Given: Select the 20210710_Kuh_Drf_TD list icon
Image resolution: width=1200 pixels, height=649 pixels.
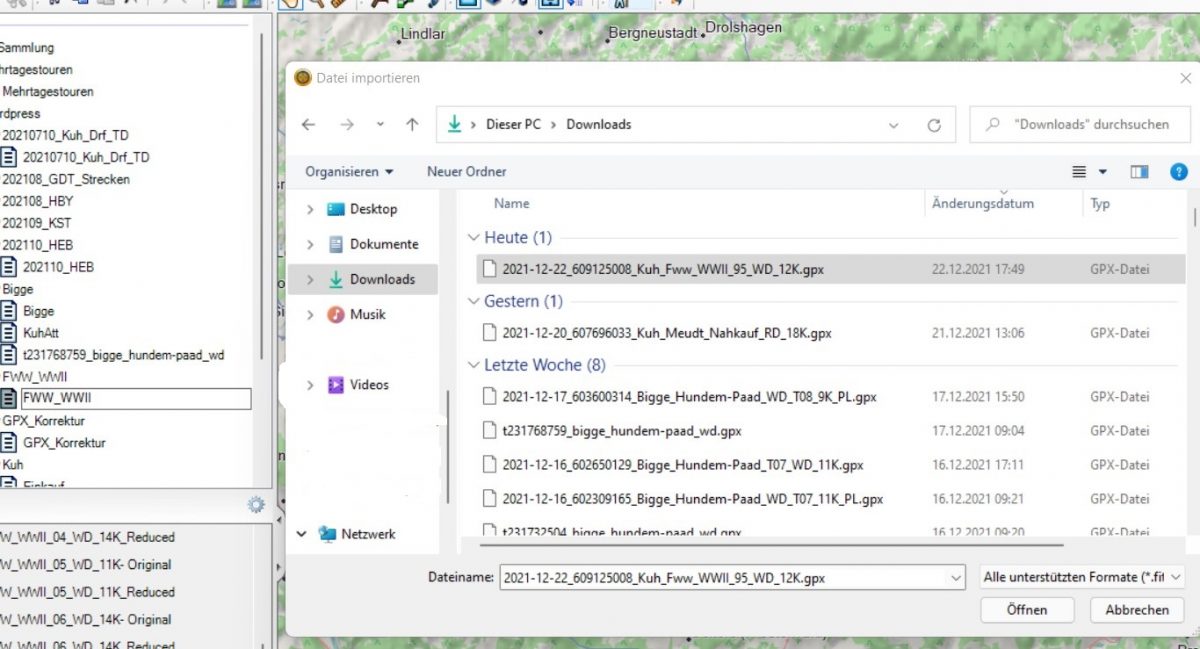Looking at the screenshot, I should click(x=9, y=157).
